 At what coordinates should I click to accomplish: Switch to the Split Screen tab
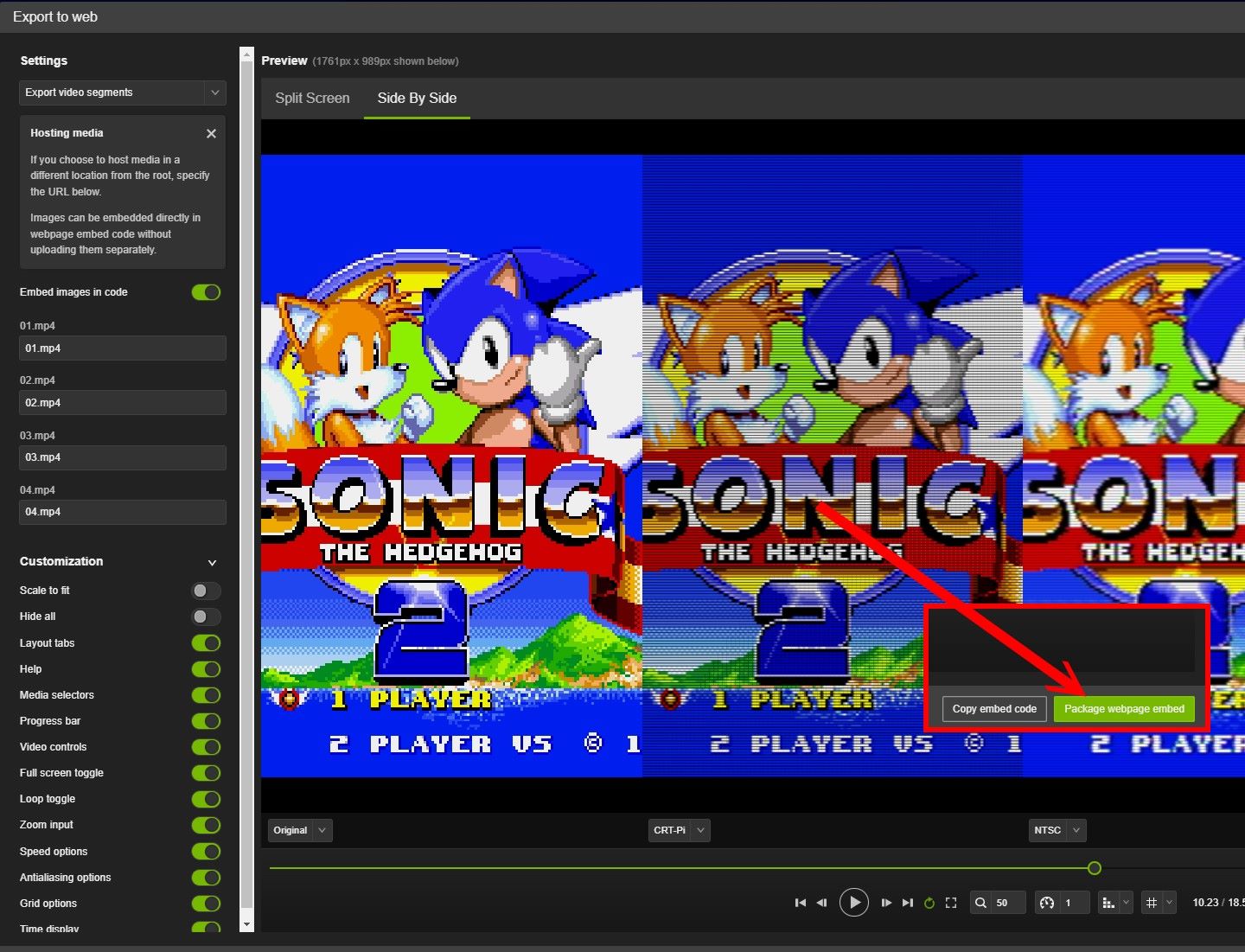coord(312,99)
